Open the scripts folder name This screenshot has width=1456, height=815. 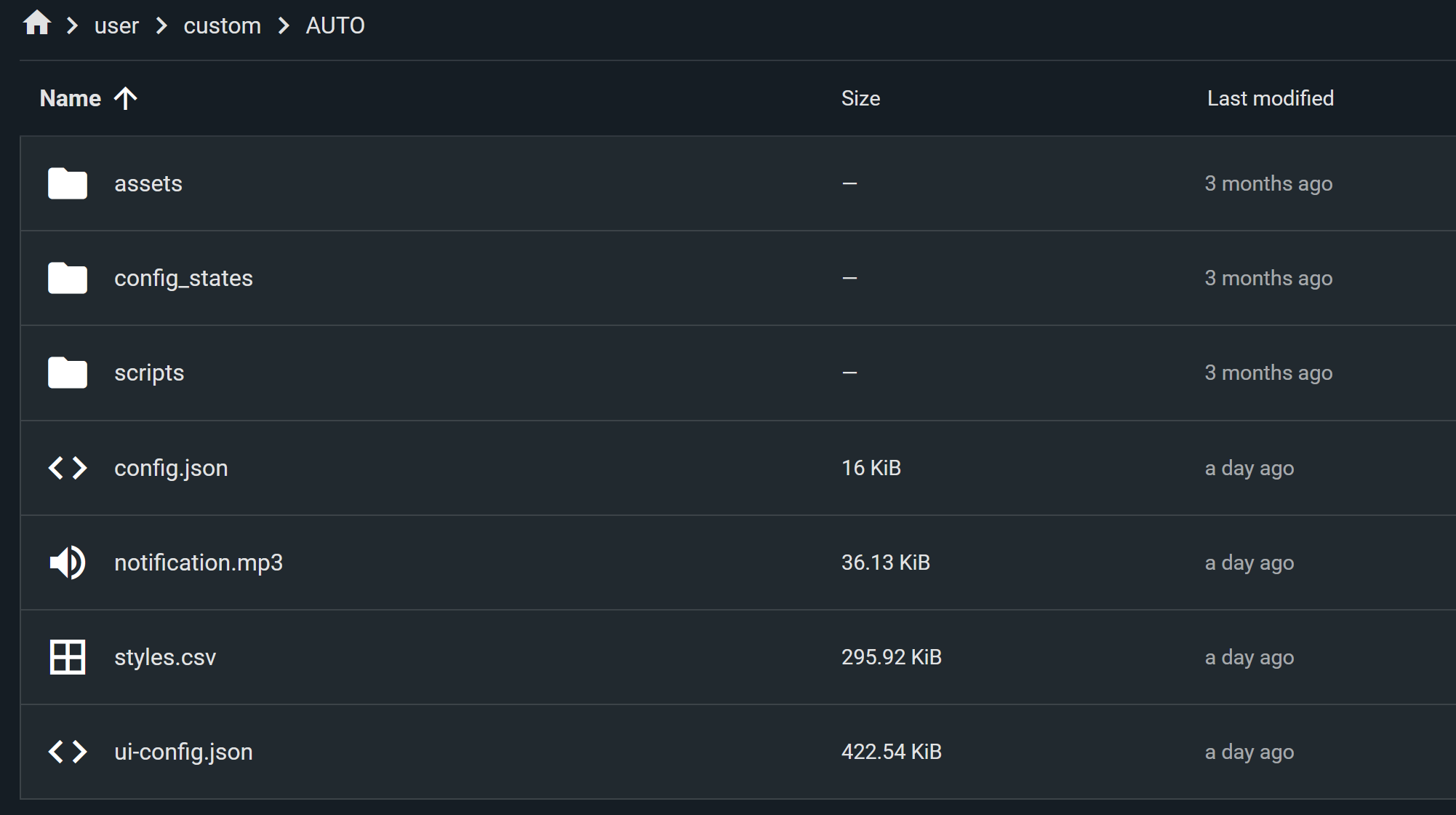pos(149,373)
